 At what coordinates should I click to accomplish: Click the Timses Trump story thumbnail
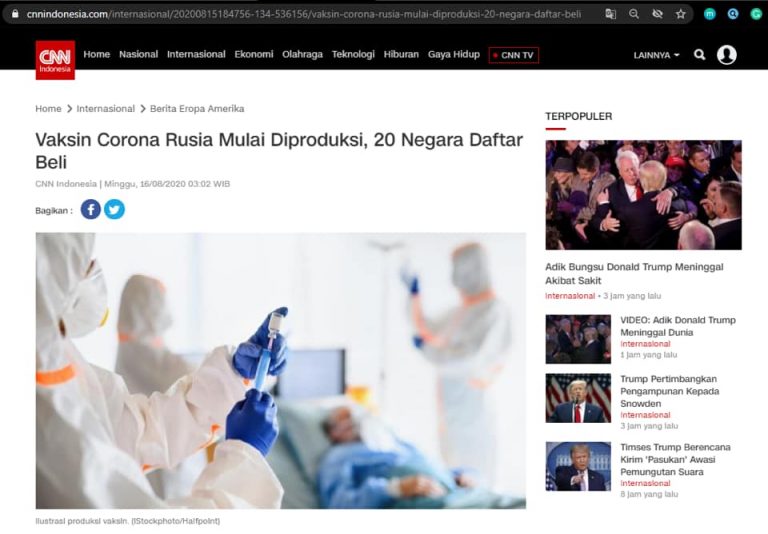(x=578, y=466)
